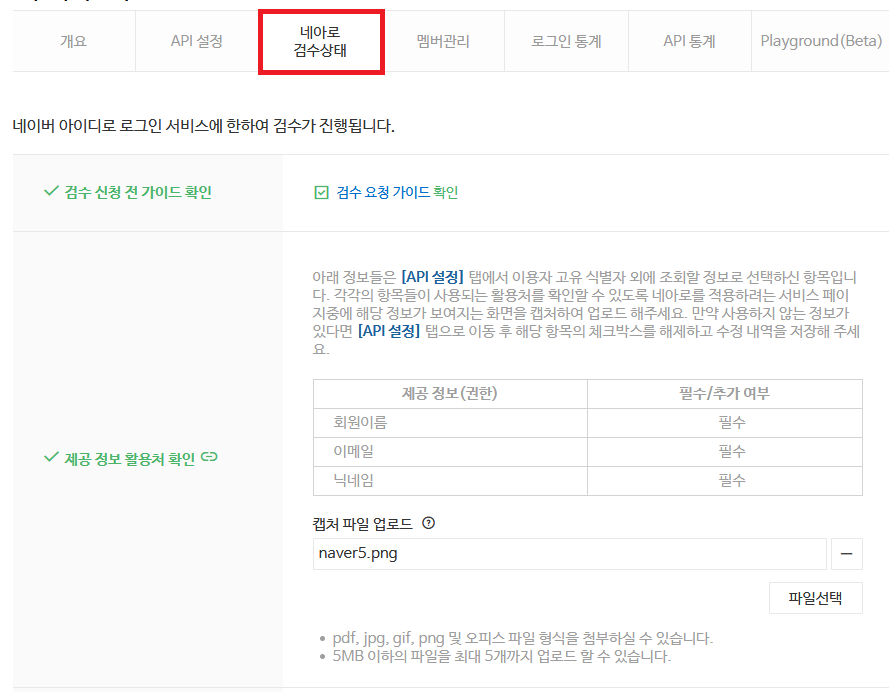Toggle the 검수 요청 가이드 확인 checkbox
The image size is (889, 692).
(x=321, y=193)
